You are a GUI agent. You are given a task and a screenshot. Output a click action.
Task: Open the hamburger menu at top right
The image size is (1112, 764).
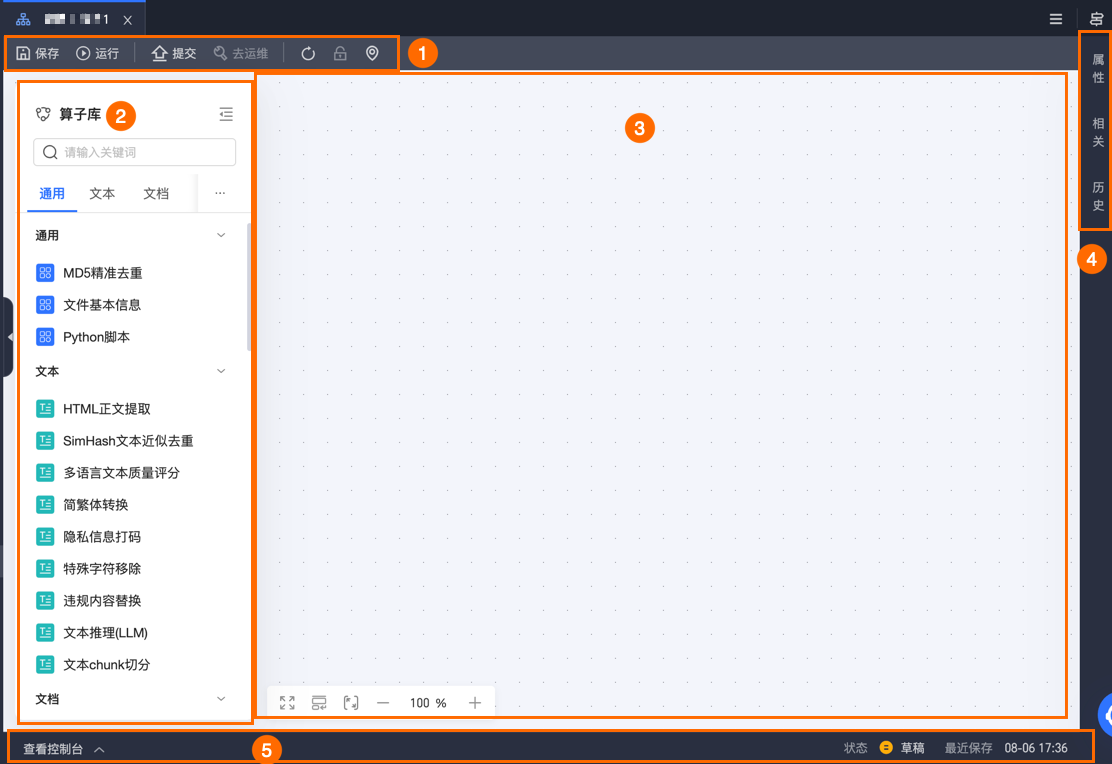(x=1056, y=19)
